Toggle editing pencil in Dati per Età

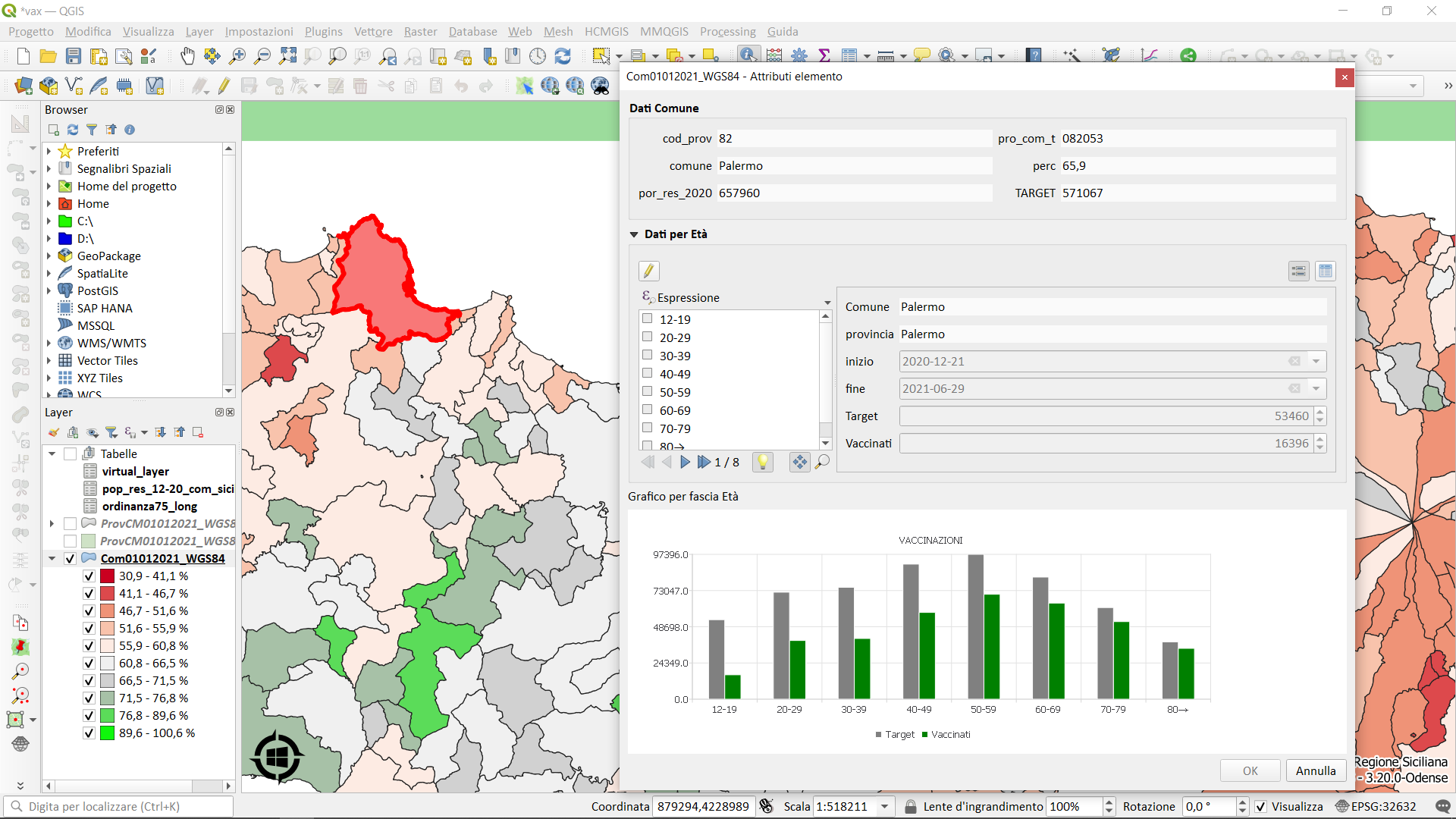[x=648, y=271]
